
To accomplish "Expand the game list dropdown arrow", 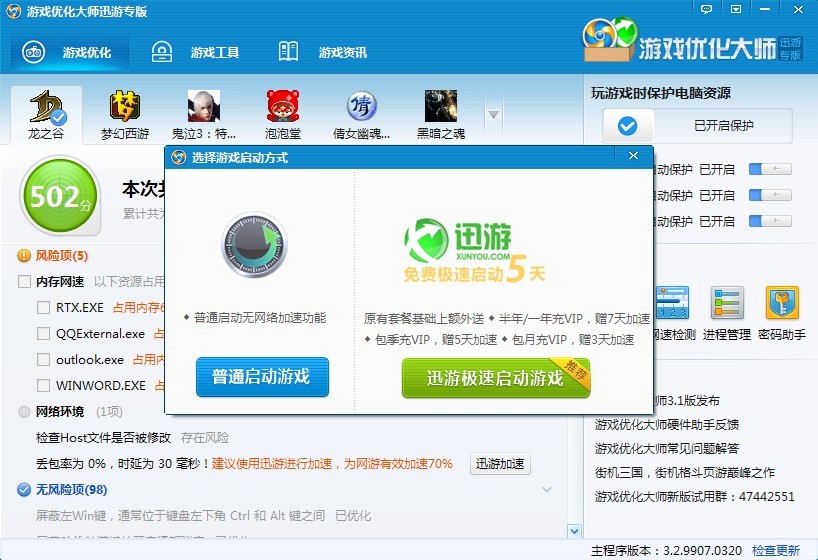I will point(494,115).
